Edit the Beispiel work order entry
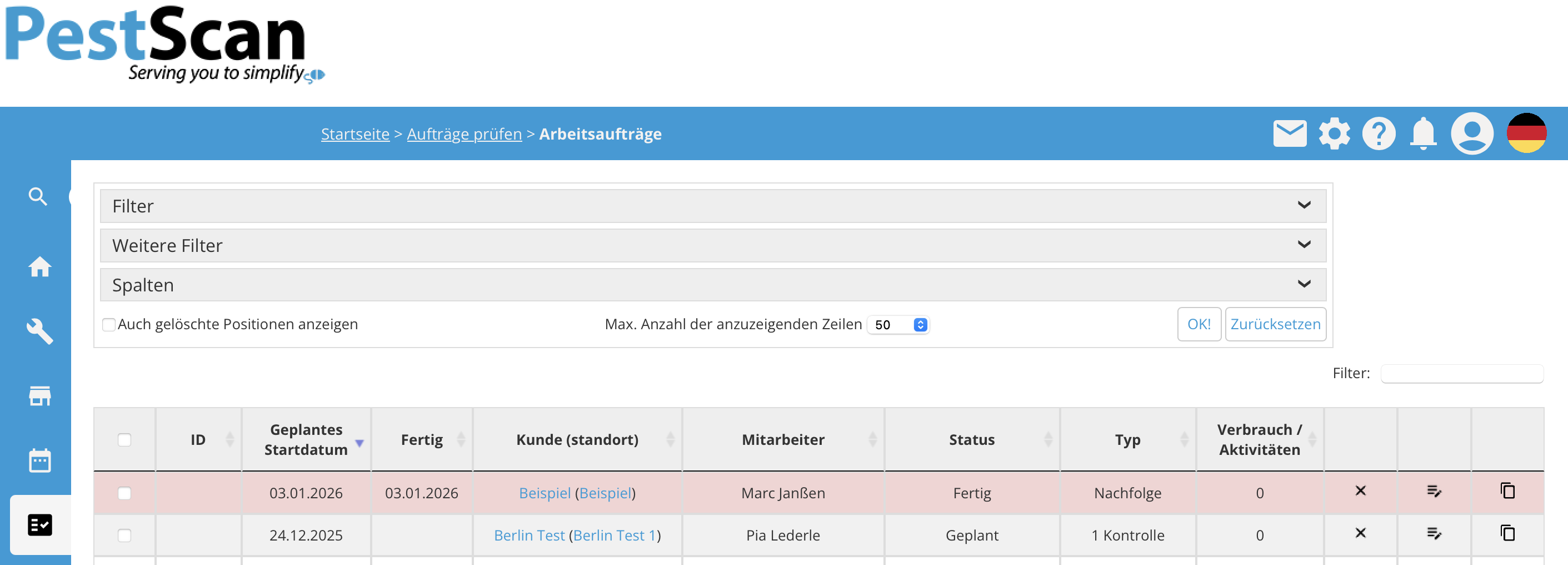 [1435, 490]
